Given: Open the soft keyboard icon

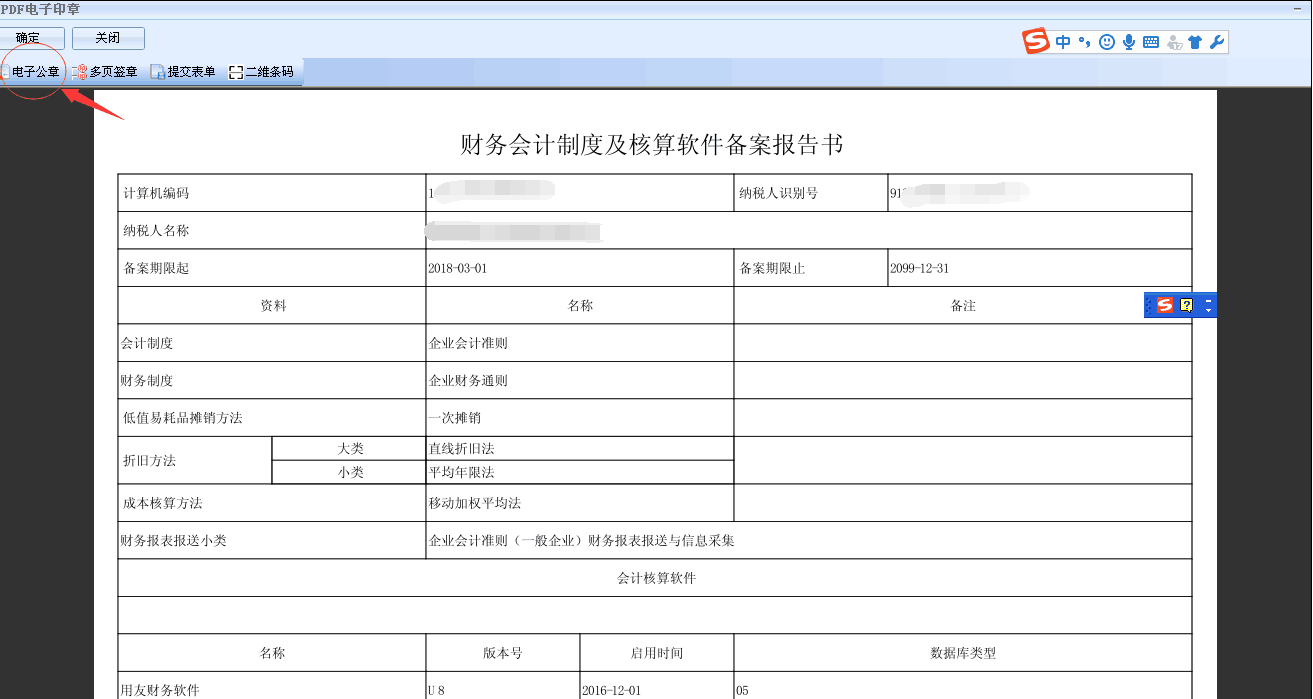Looking at the screenshot, I should [x=1151, y=42].
